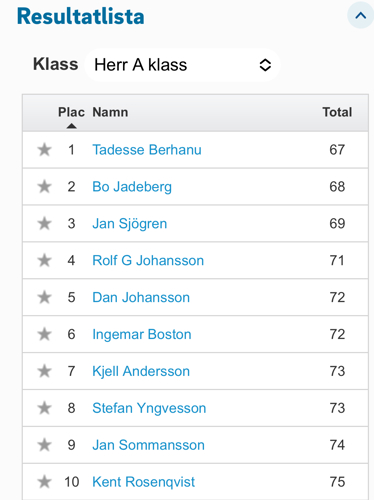Open Bo Jadeberg's player link
The height and width of the screenshot is (500, 374).
tap(132, 187)
